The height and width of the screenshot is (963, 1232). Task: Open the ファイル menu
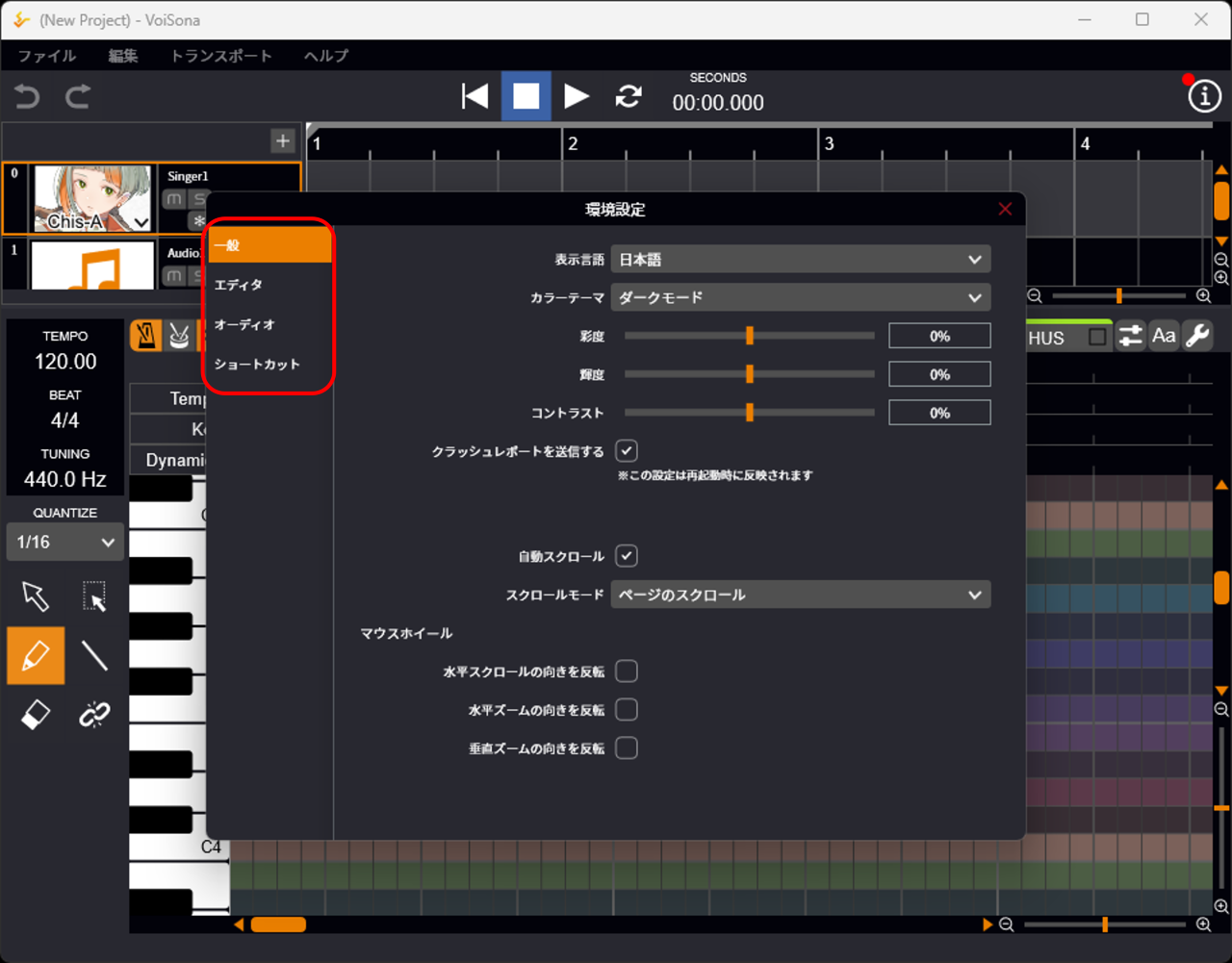[47, 56]
